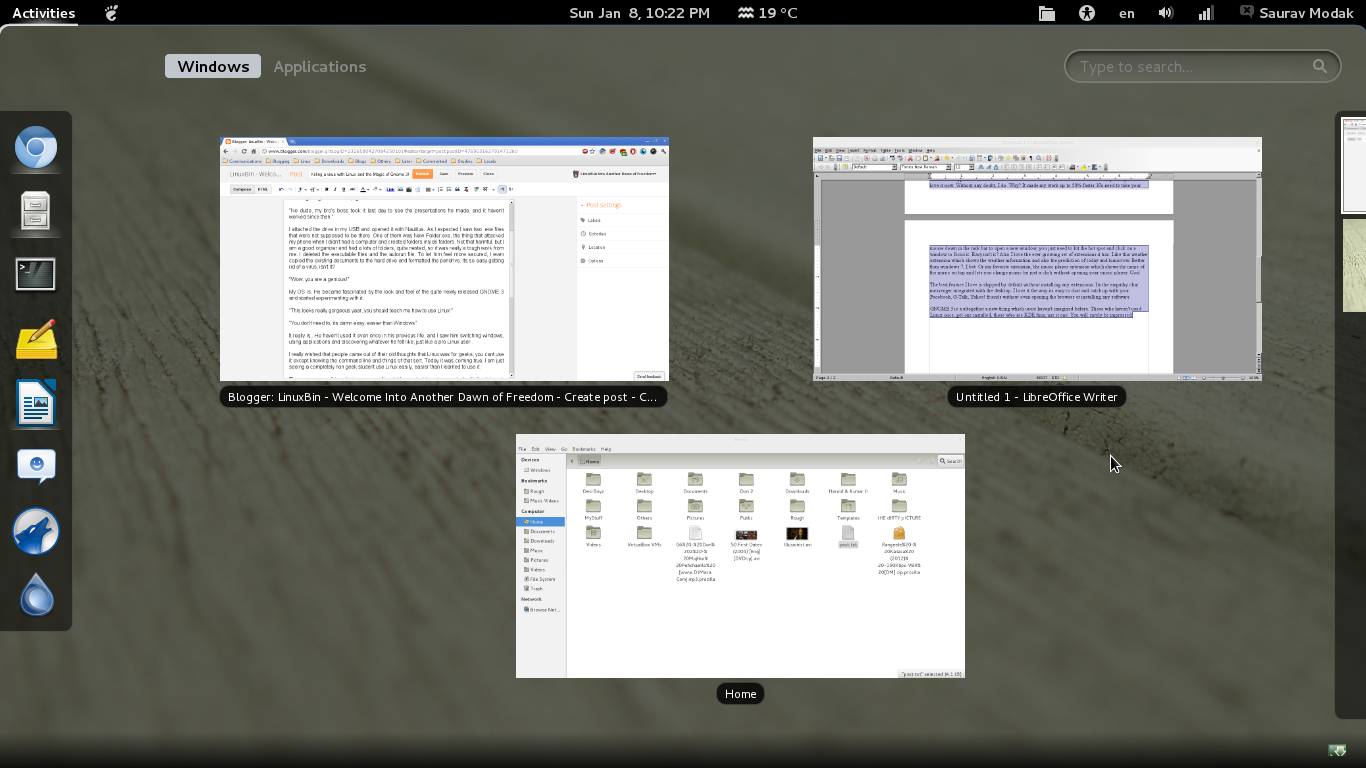This screenshot has width=1366, height=768.
Task: Launch Chromium from the dash
Action: (x=36, y=148)
